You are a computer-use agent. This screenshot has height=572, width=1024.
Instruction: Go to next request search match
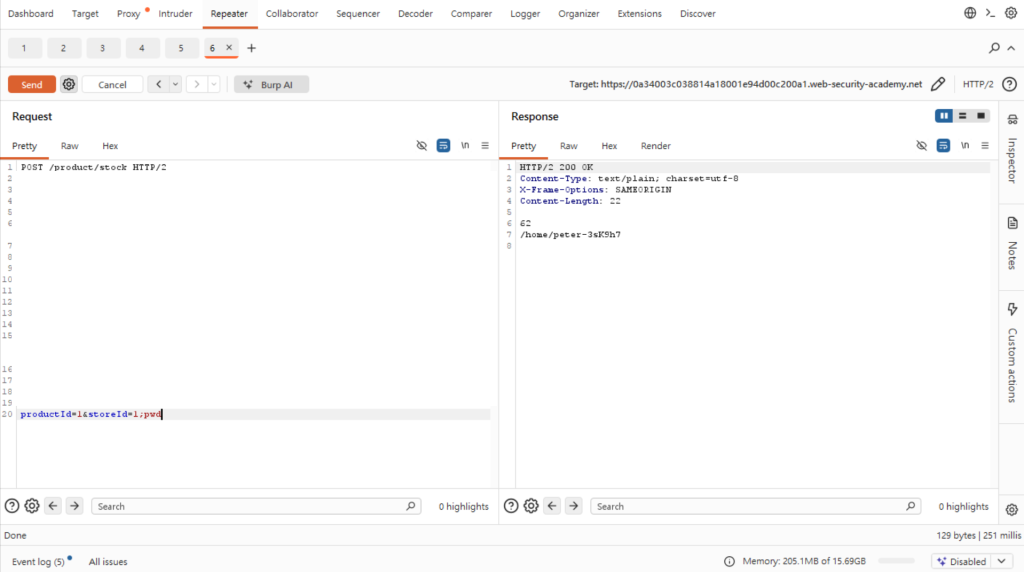[74, 505]
